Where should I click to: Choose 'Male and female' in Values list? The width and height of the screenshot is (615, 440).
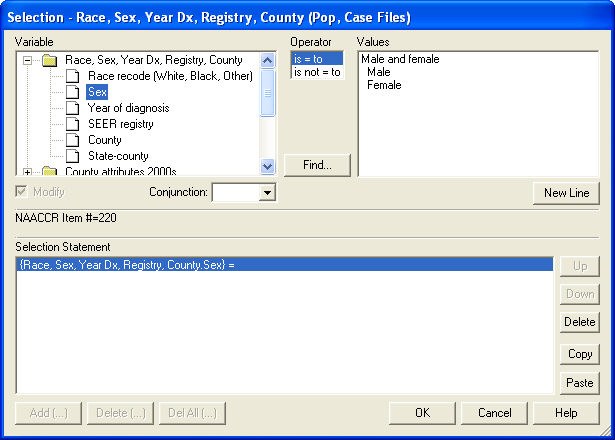(400, 59)
